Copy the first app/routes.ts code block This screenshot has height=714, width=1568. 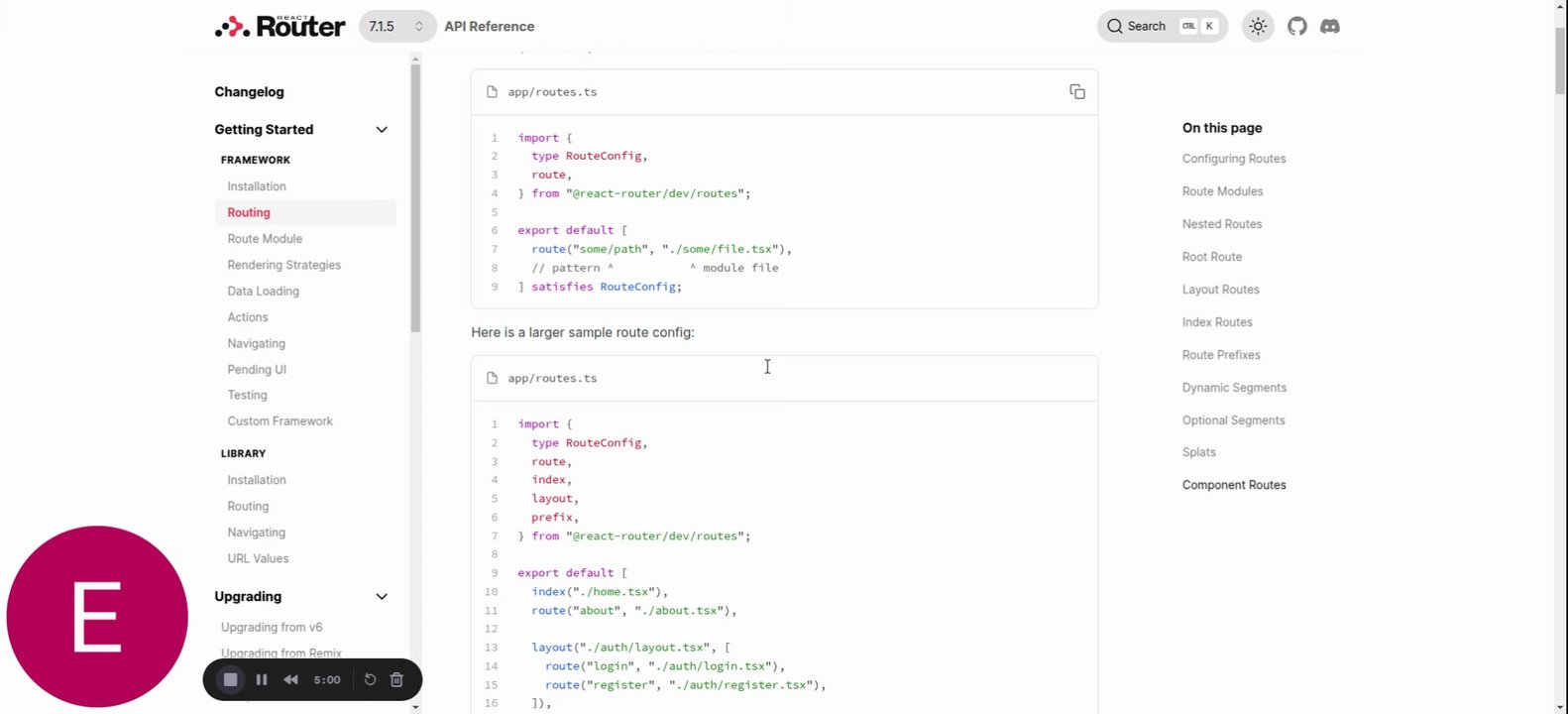[1077, 92]
